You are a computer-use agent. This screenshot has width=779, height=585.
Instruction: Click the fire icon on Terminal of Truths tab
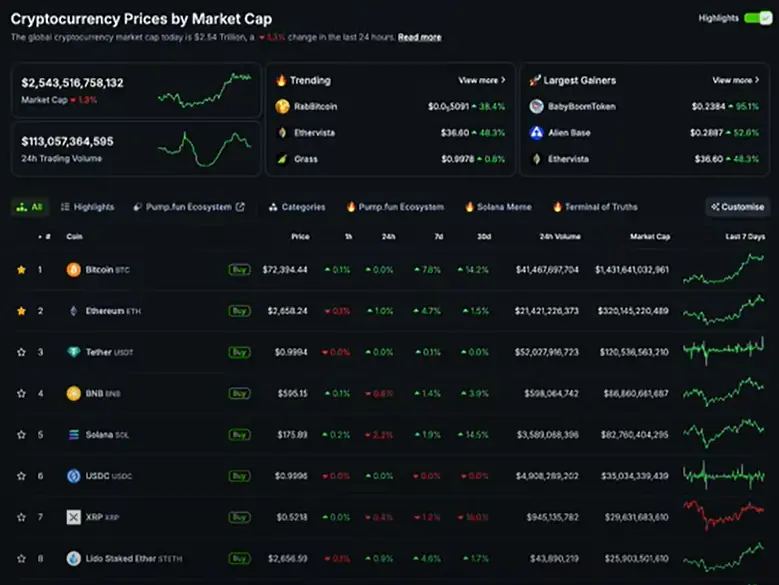557,207
